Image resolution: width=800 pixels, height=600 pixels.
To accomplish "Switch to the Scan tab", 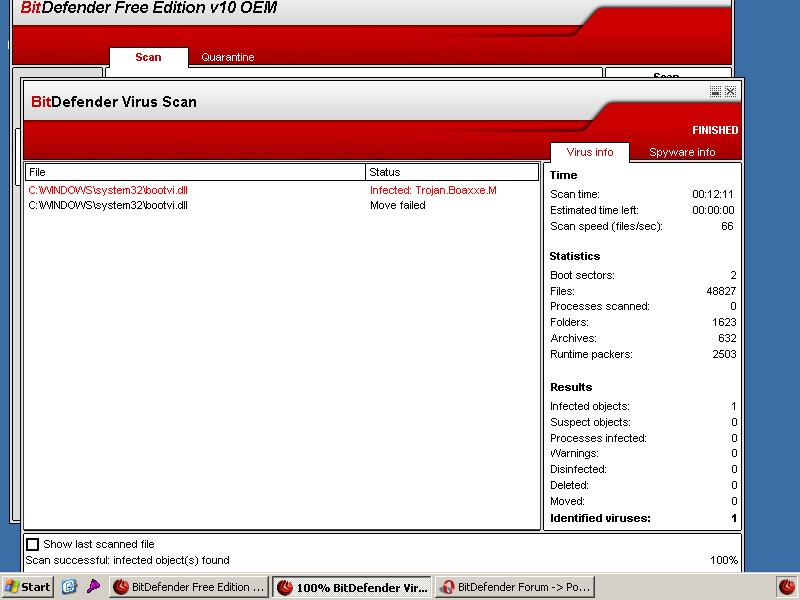I will pyautogui.click(x=148, y=57).
